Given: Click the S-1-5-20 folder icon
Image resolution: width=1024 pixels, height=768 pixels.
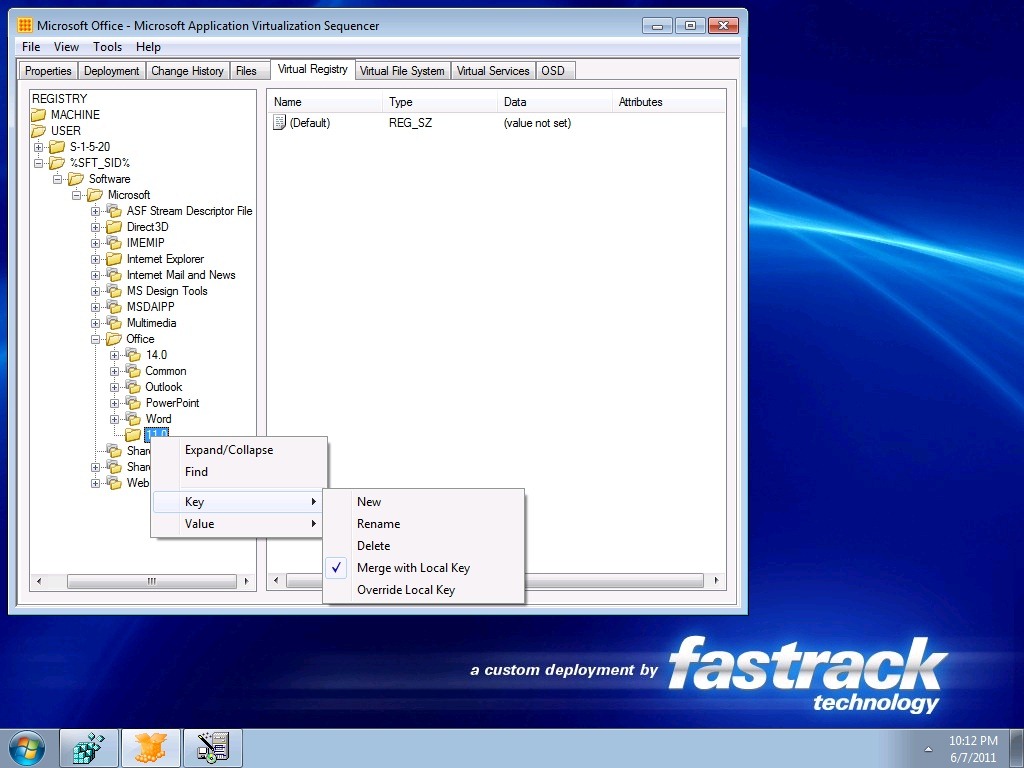Looking at the screenshot, I should (57, 147).
